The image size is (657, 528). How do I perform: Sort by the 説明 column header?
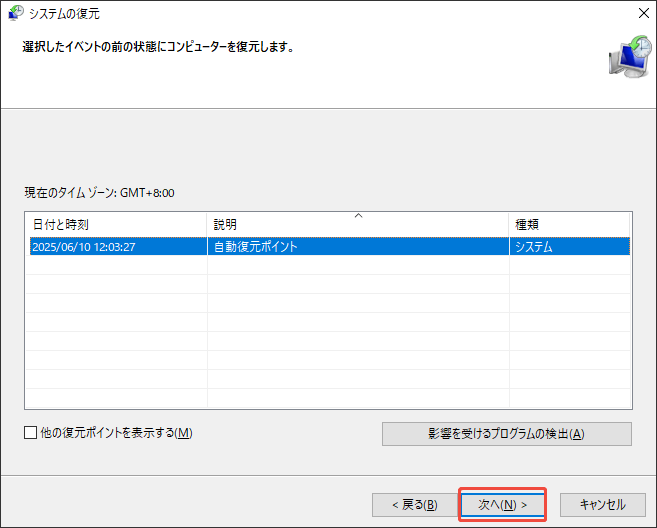[358, 225]
